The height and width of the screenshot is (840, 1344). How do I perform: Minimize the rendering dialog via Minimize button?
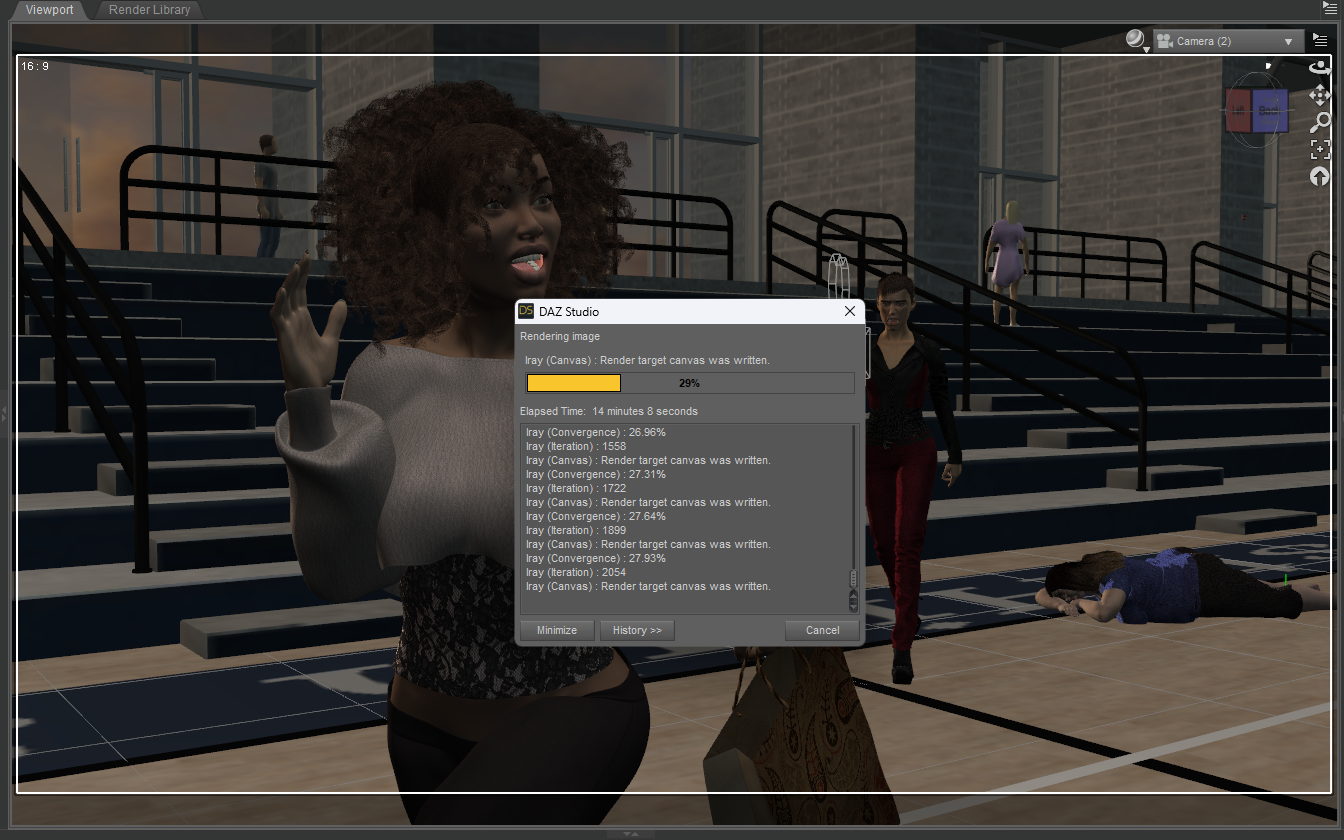(556, 630)
